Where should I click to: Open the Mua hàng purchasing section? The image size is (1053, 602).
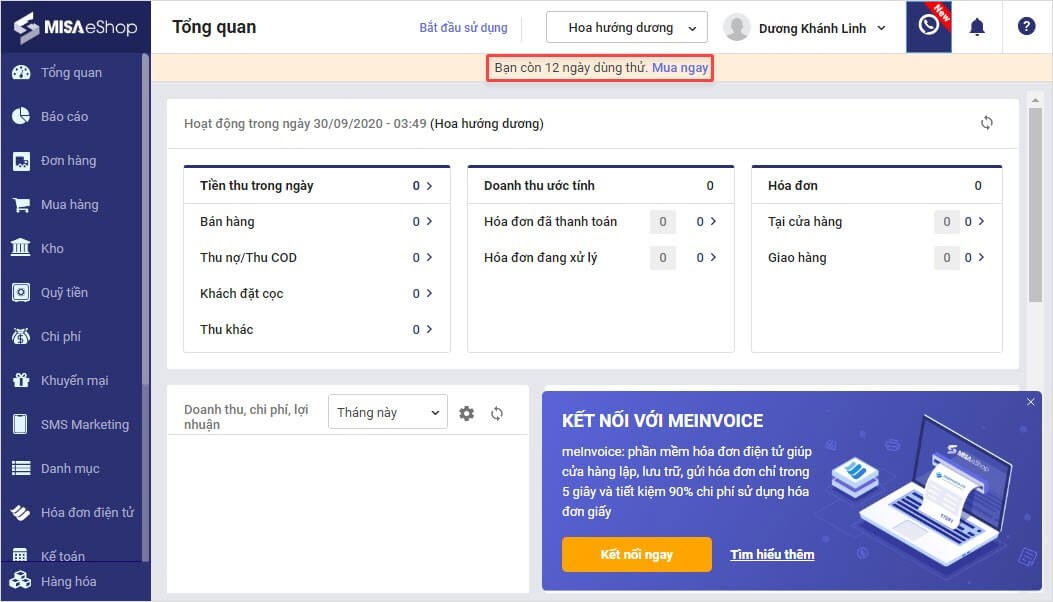click(68, 204)
